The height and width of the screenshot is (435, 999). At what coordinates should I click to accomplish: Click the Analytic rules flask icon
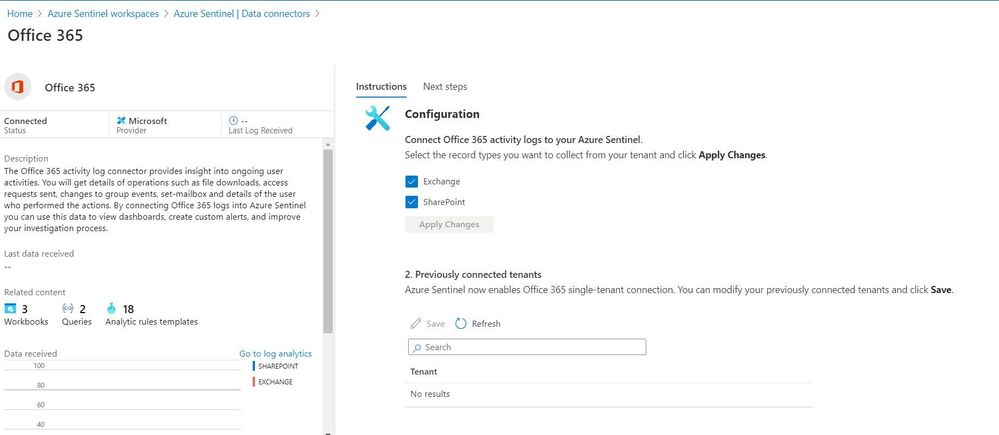tap(112, 309)
